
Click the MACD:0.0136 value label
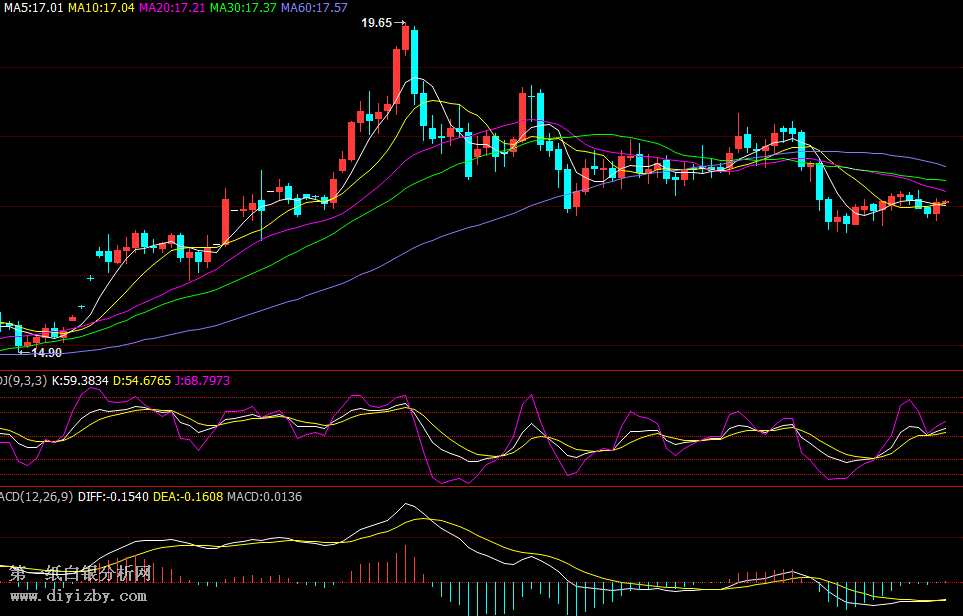click(x=264, y=496)
